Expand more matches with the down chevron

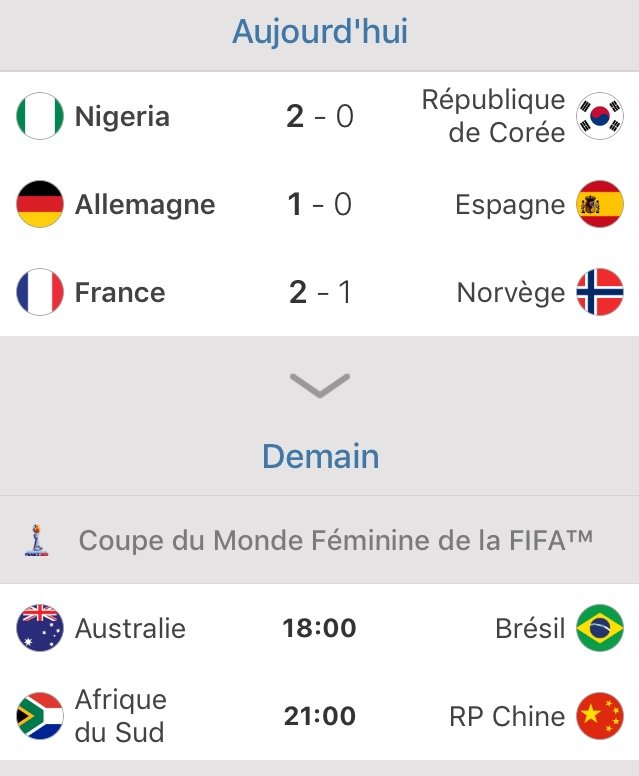click(x=319, y=385)
